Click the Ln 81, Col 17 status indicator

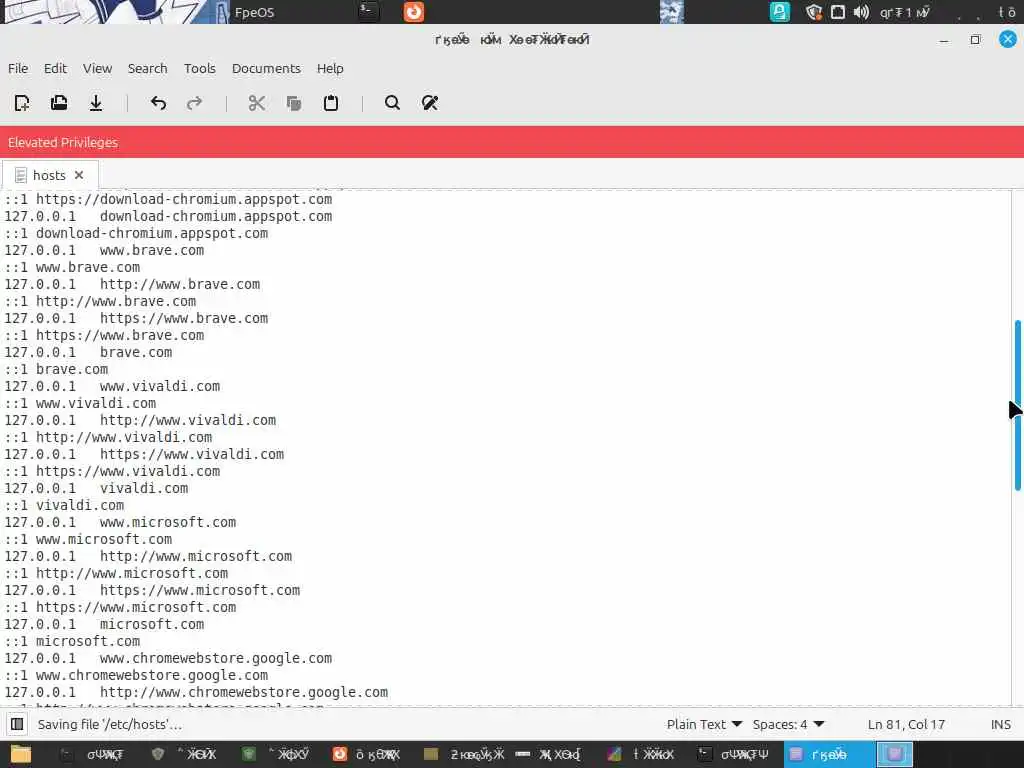tap(906, 724)
